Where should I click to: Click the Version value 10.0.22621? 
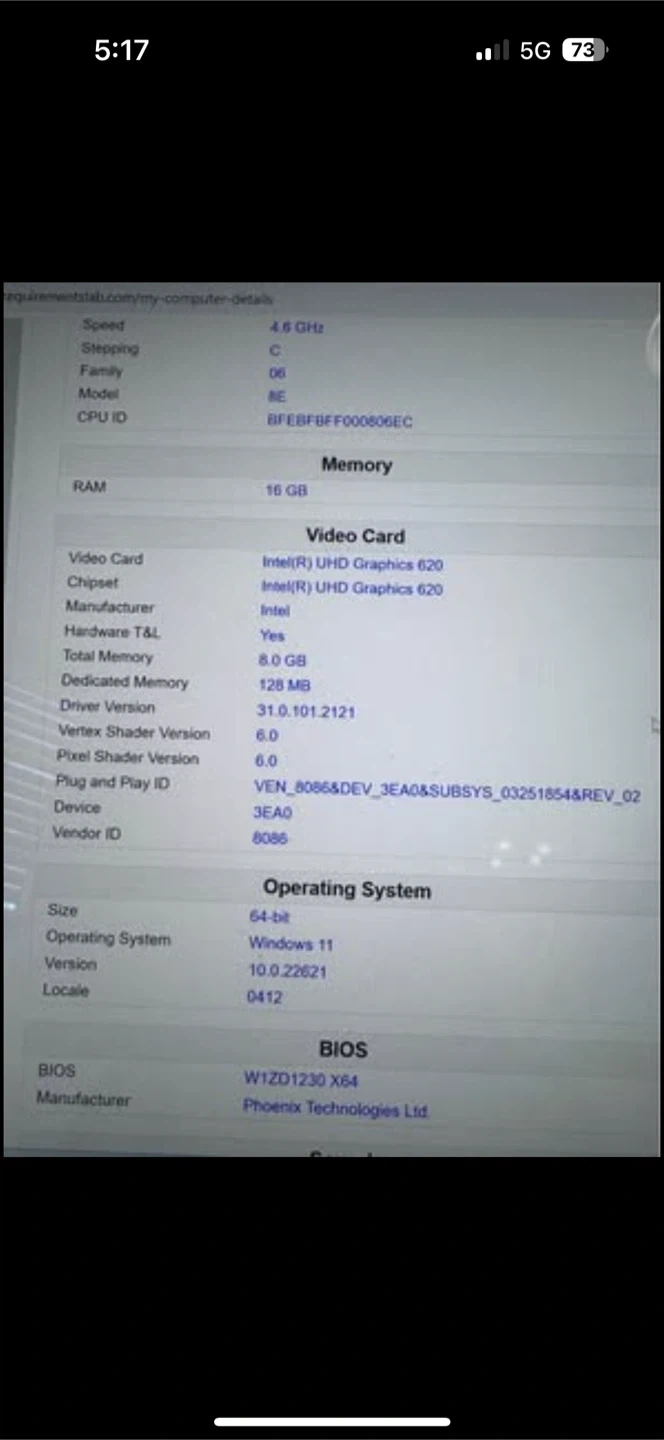(x=287, y=971)
